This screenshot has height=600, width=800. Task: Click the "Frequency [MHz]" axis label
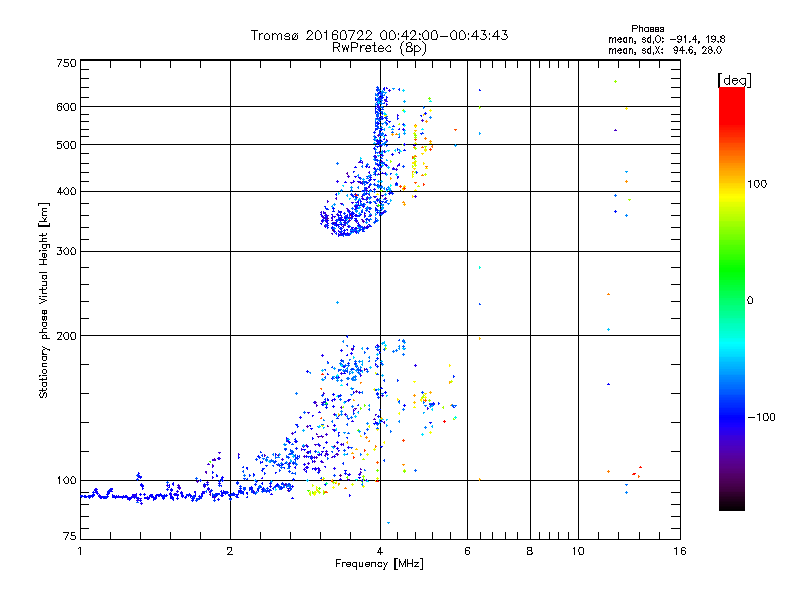(x=379, y=564)
